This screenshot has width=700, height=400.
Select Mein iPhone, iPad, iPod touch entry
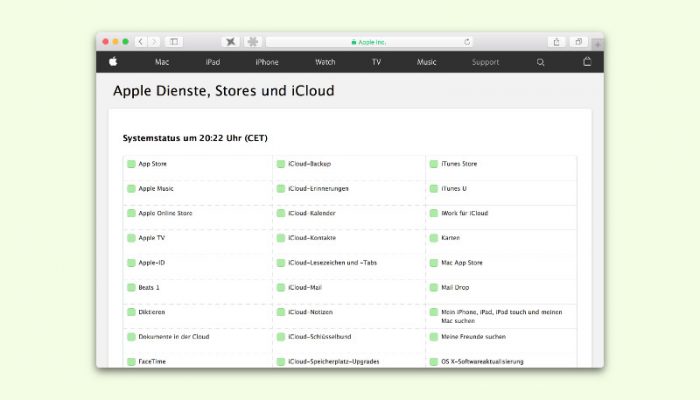(501, 316)
